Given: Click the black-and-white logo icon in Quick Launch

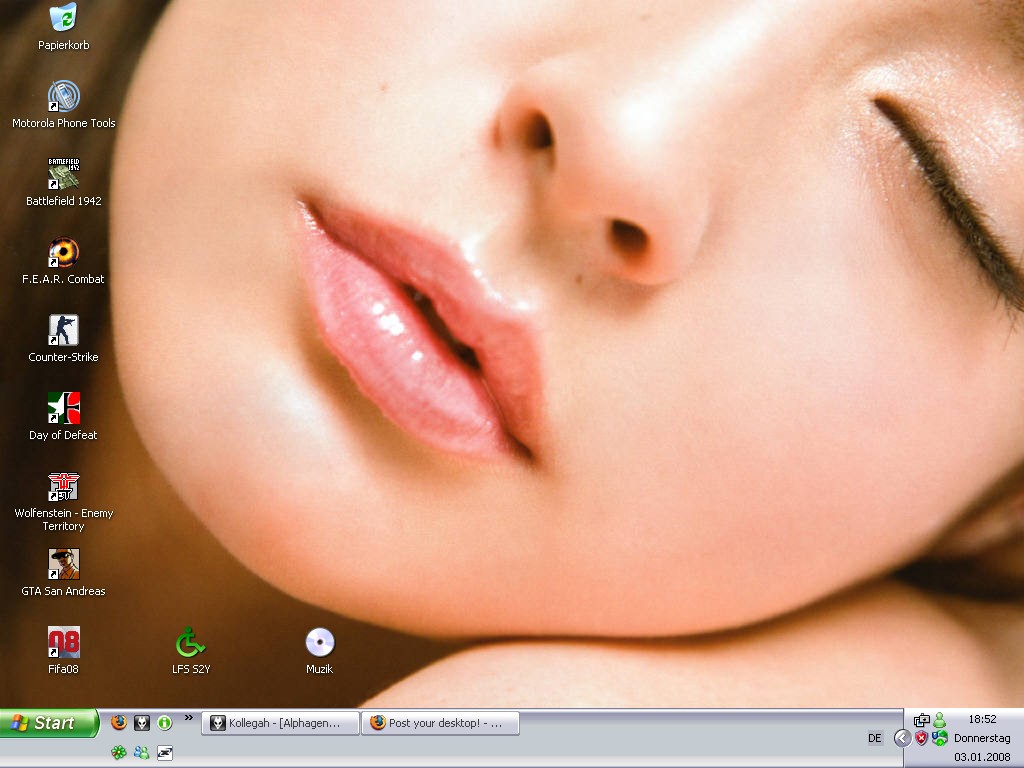Looking at the screenshot, I should 165,753.
